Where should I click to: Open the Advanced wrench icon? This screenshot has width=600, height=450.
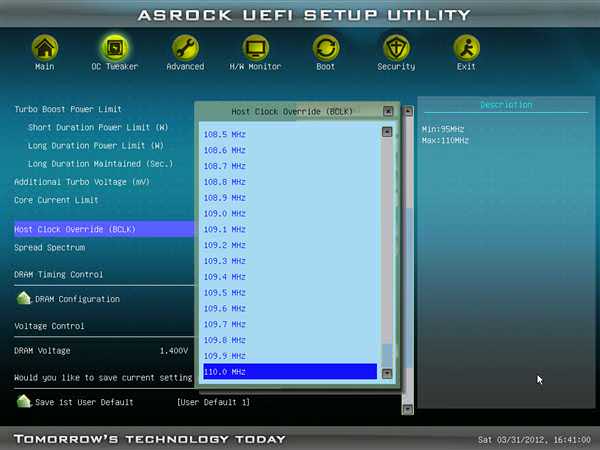[x=185, y=48]
